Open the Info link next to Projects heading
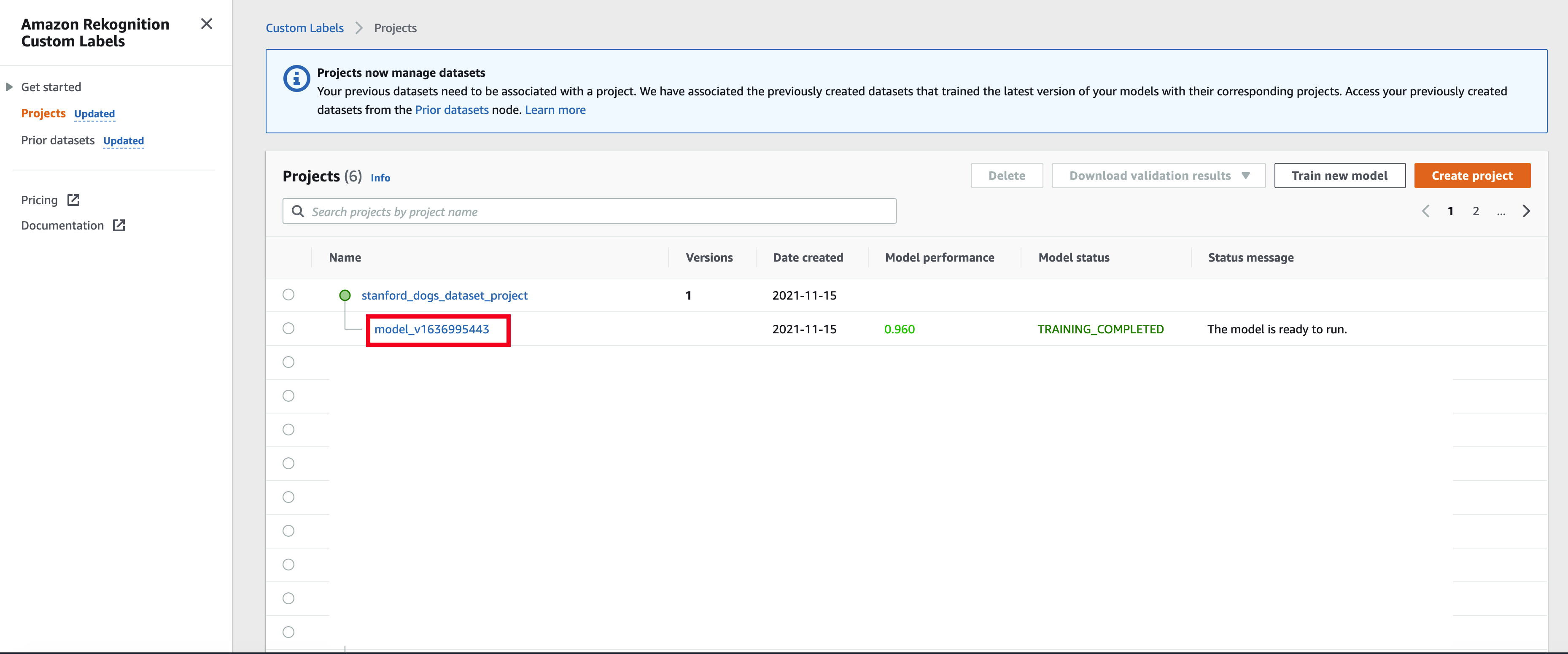Image resolution: width=1568 pixels, height=654 pixels. [380, 178]
